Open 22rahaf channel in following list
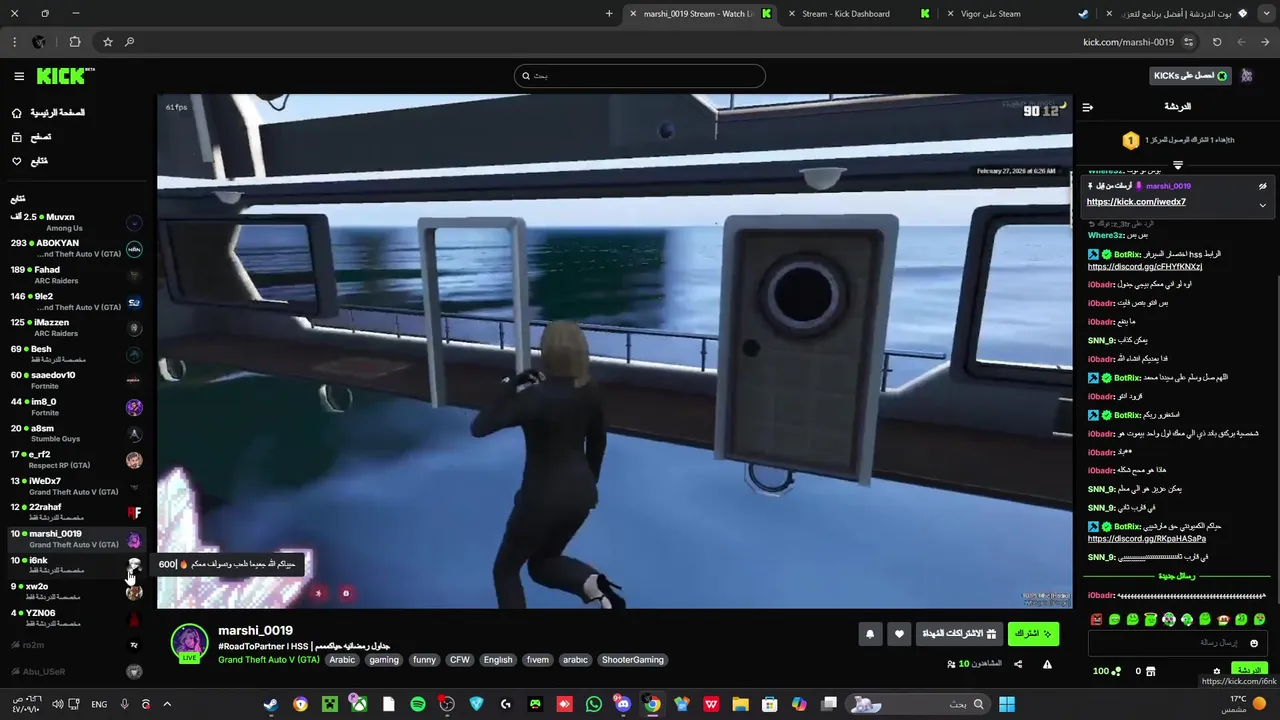The image size is (1280, 720). tap(76, 512)
